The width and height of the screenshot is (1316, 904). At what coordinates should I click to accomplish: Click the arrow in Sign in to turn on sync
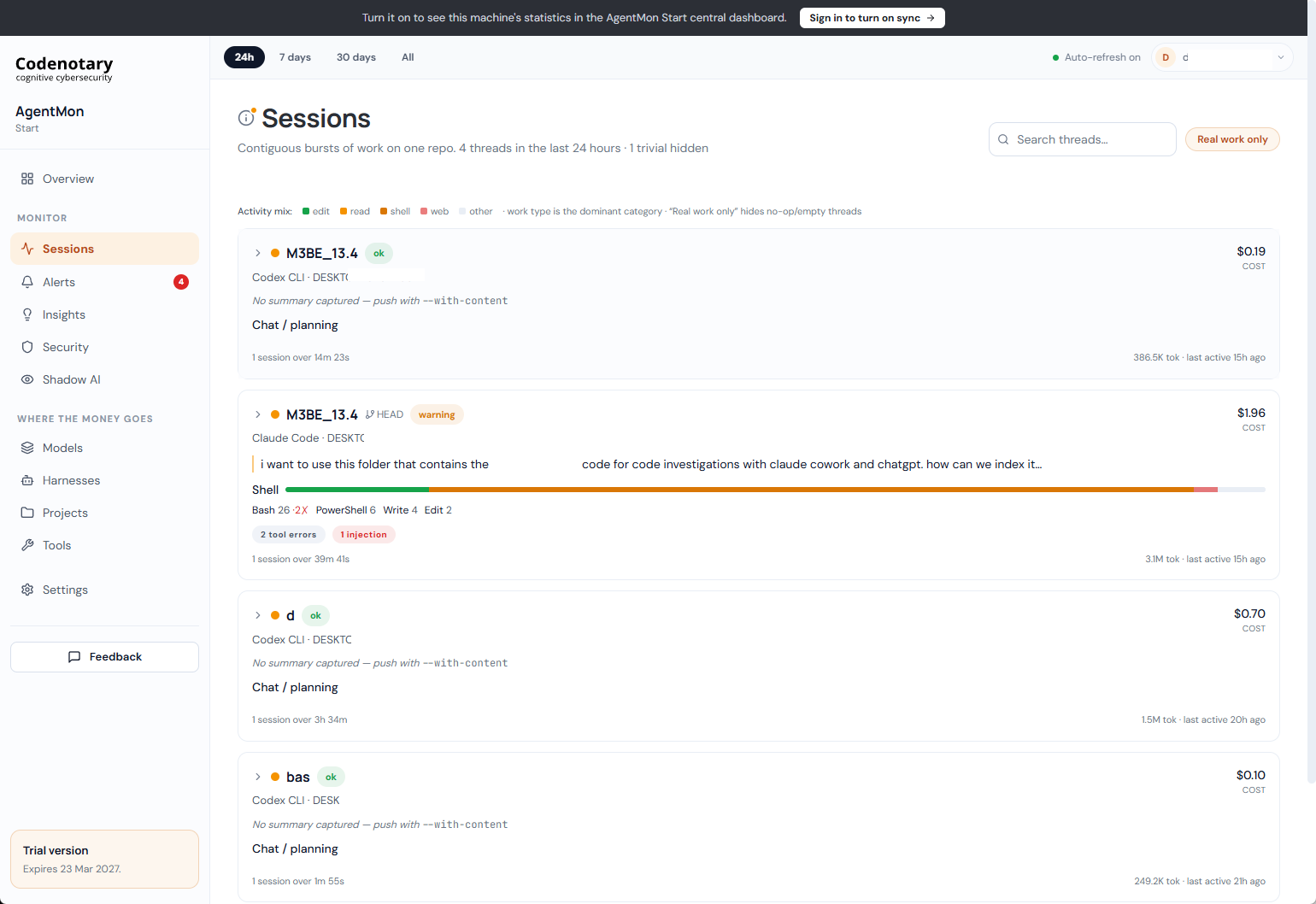click(x=931, y=18)
